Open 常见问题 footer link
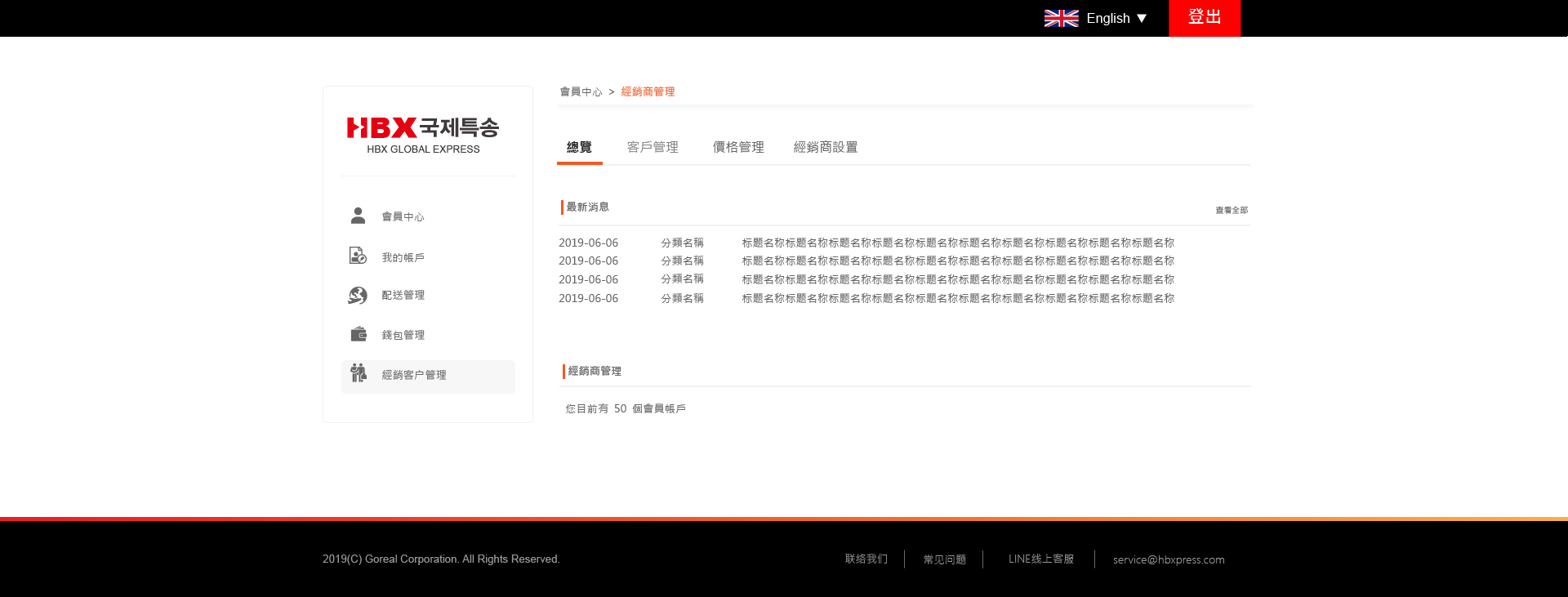This screenshot has width=1568, height=597. coord(944,559)
